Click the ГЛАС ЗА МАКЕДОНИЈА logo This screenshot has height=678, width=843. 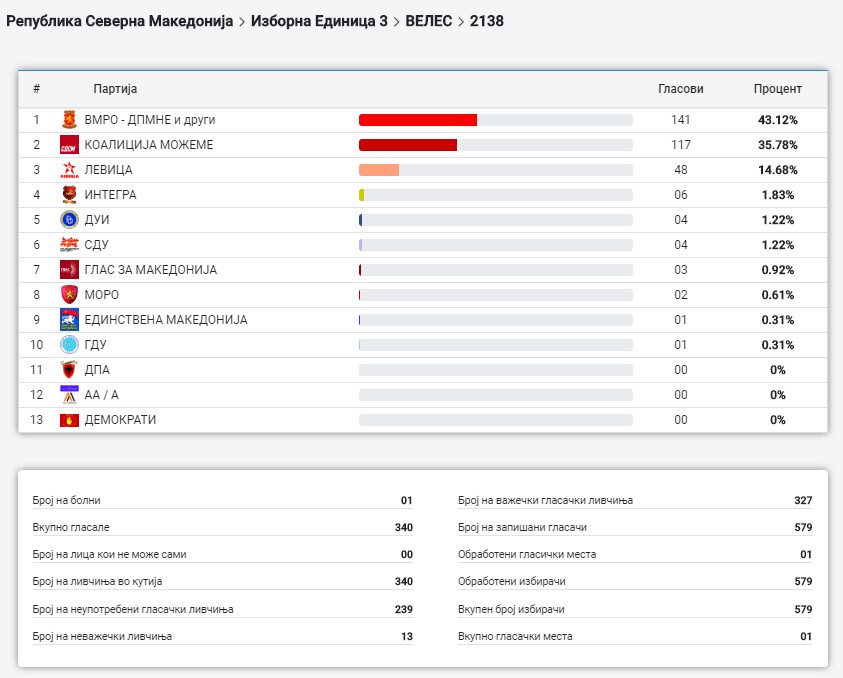(69, 270)
